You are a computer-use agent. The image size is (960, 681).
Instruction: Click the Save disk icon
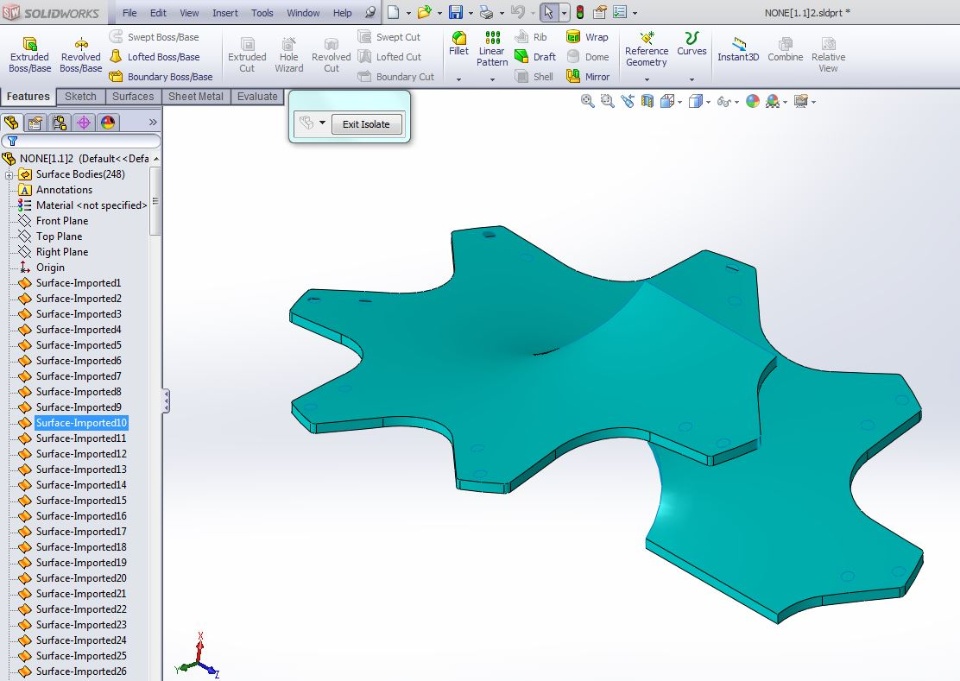pyautogui.click(x=456, y=12)
